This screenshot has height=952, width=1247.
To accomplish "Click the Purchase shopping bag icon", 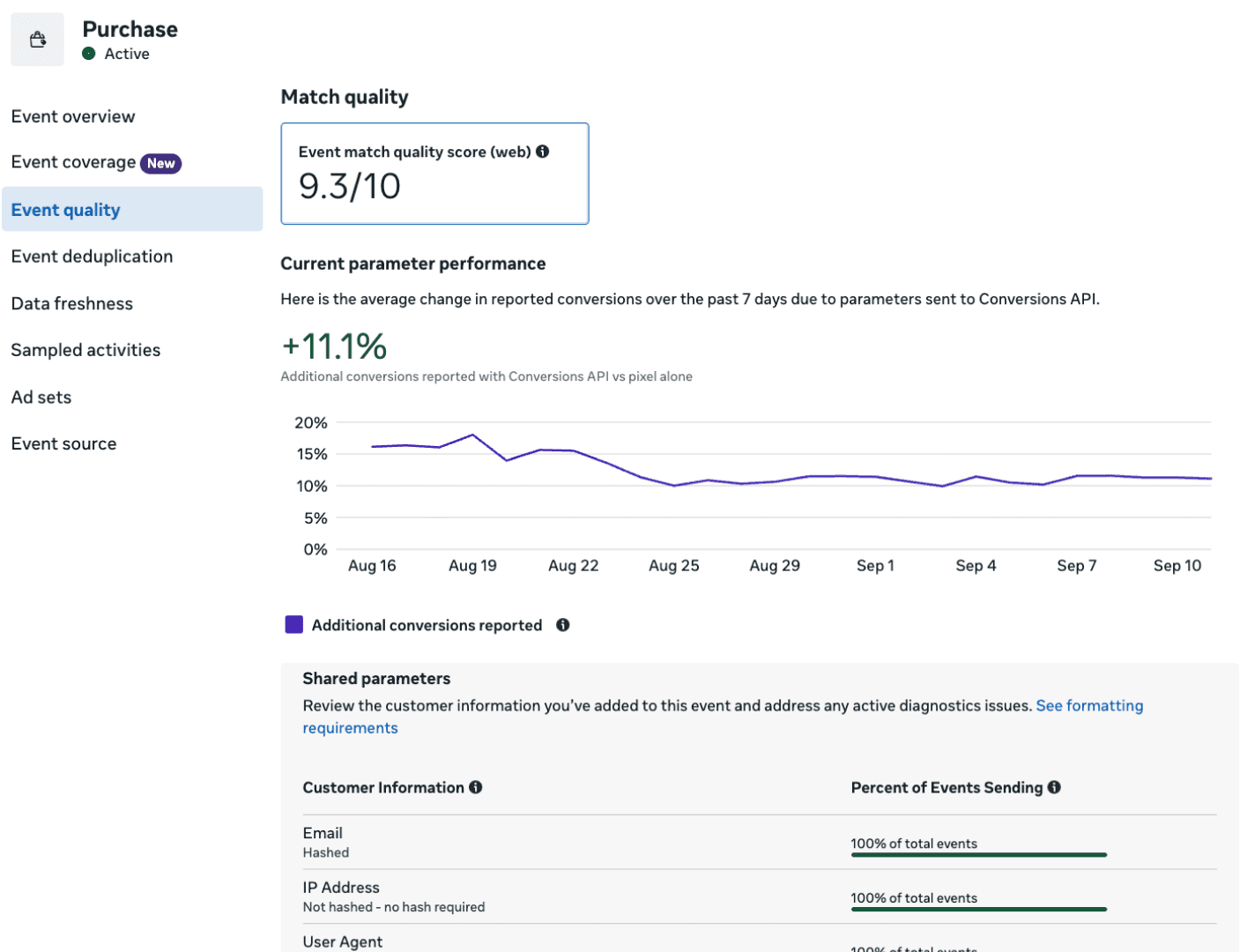I will click(37, 40).
